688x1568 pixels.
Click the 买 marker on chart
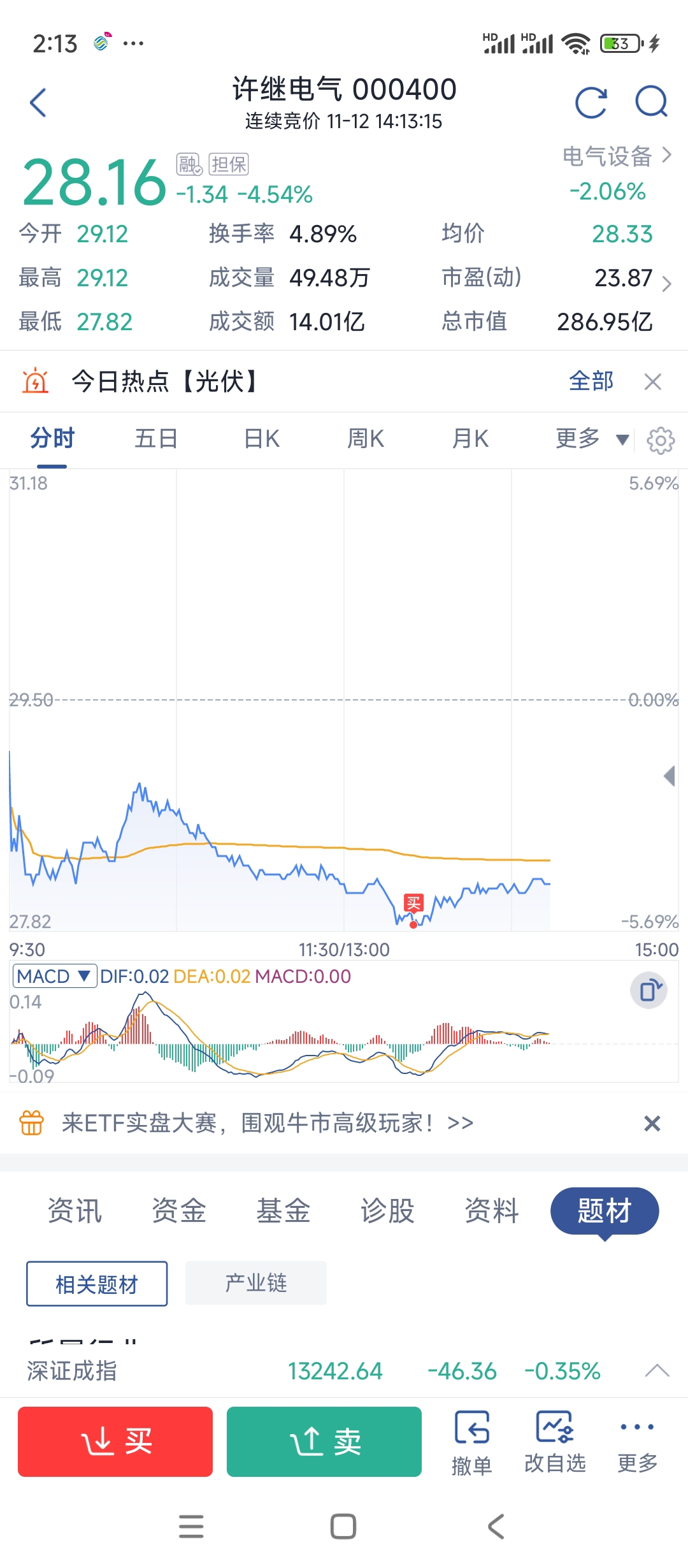click(x=413, y=903)
